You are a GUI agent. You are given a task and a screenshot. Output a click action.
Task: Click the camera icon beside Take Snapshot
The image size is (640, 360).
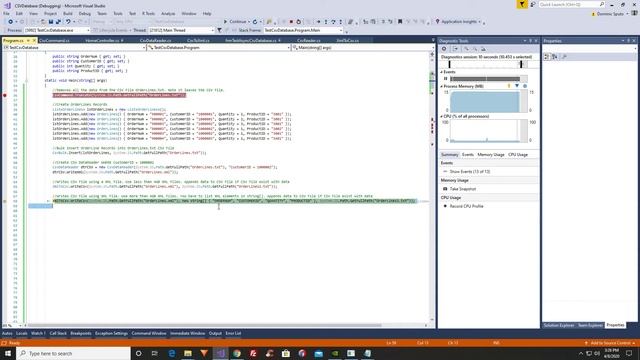[x=445, y=189]
